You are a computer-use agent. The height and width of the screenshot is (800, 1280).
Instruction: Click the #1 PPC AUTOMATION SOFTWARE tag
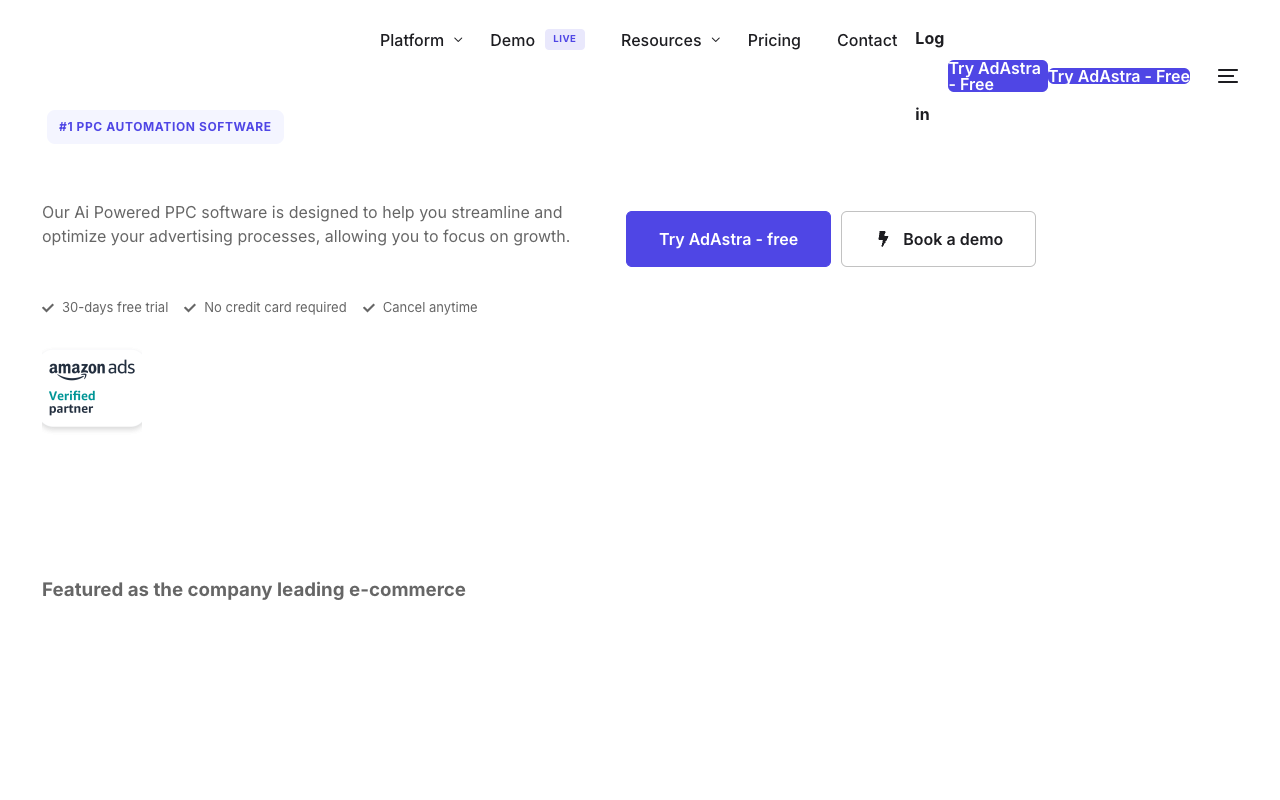pyautogui.click(x=165, y=127)
